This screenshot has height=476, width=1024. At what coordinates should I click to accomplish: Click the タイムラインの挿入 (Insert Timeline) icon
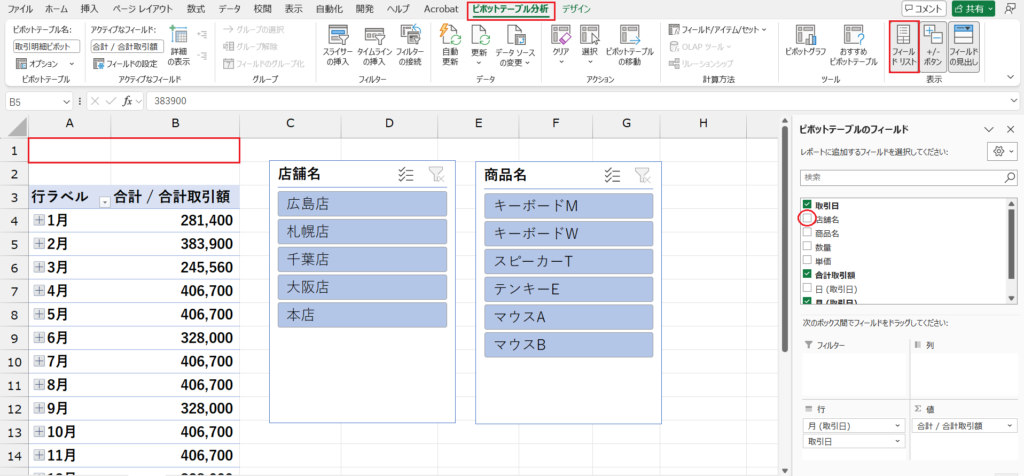point(373,42)
